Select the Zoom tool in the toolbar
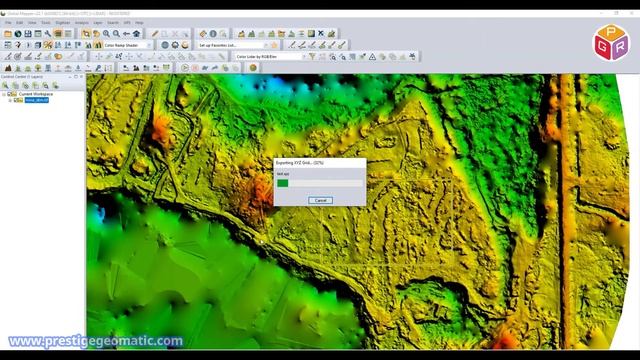640x360 pixels. point(86,34)
